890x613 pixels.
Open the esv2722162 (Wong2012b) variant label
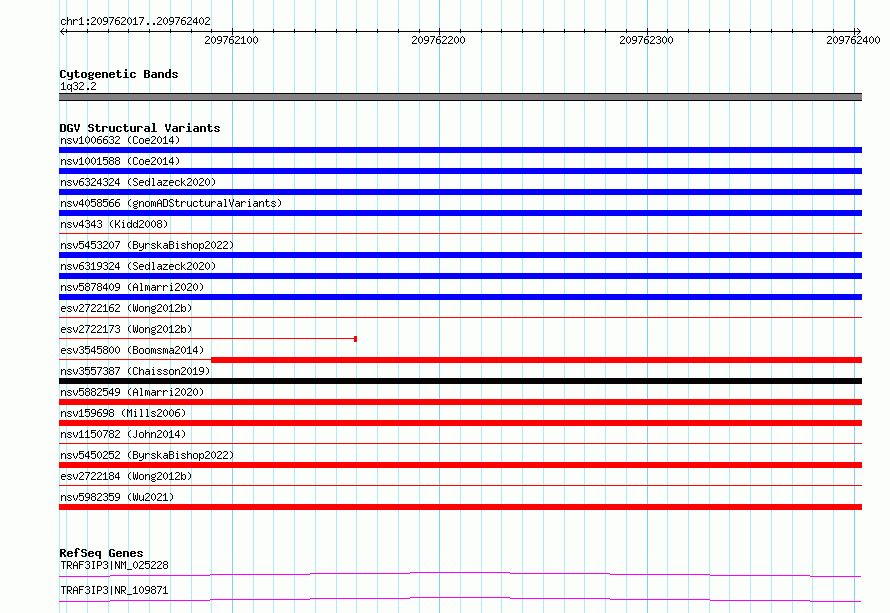[126, 308]
